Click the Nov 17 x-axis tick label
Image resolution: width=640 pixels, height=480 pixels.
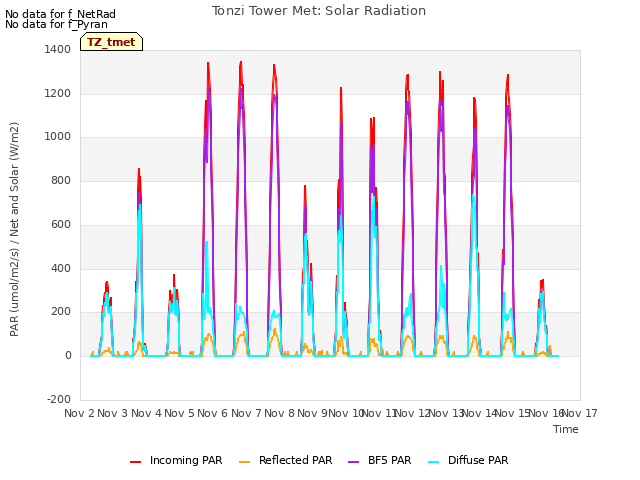click(x=581, y=413)
